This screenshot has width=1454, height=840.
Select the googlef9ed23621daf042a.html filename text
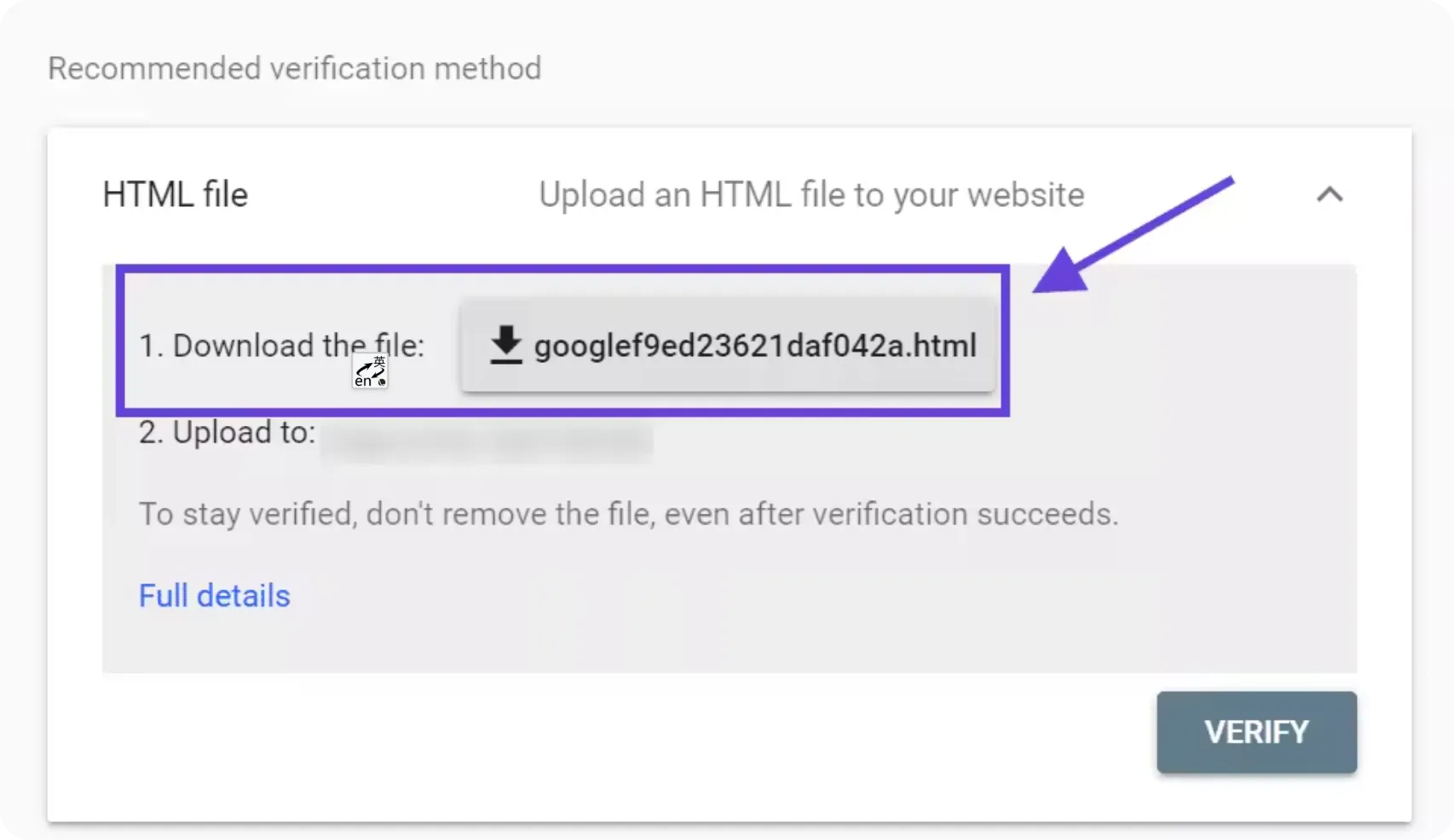pyautogui.click(x=755, y=345)
